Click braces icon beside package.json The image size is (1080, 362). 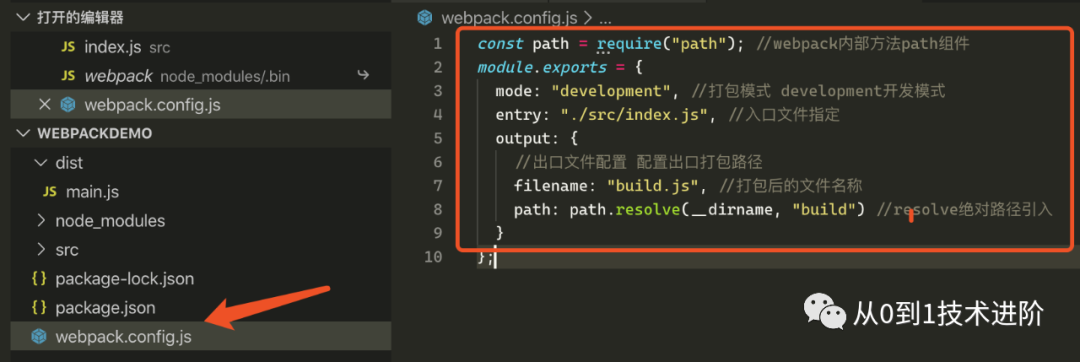[x=40, y=308]
